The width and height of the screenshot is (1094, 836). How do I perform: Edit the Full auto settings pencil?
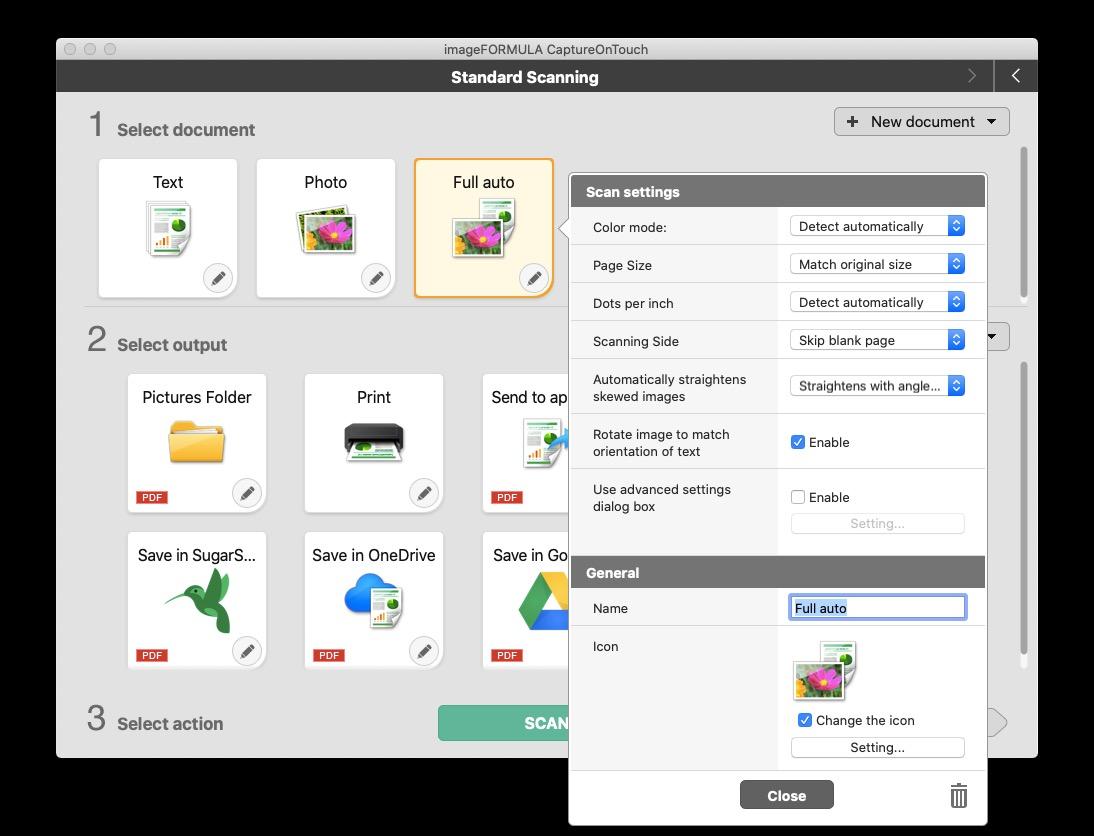point(534,278)
